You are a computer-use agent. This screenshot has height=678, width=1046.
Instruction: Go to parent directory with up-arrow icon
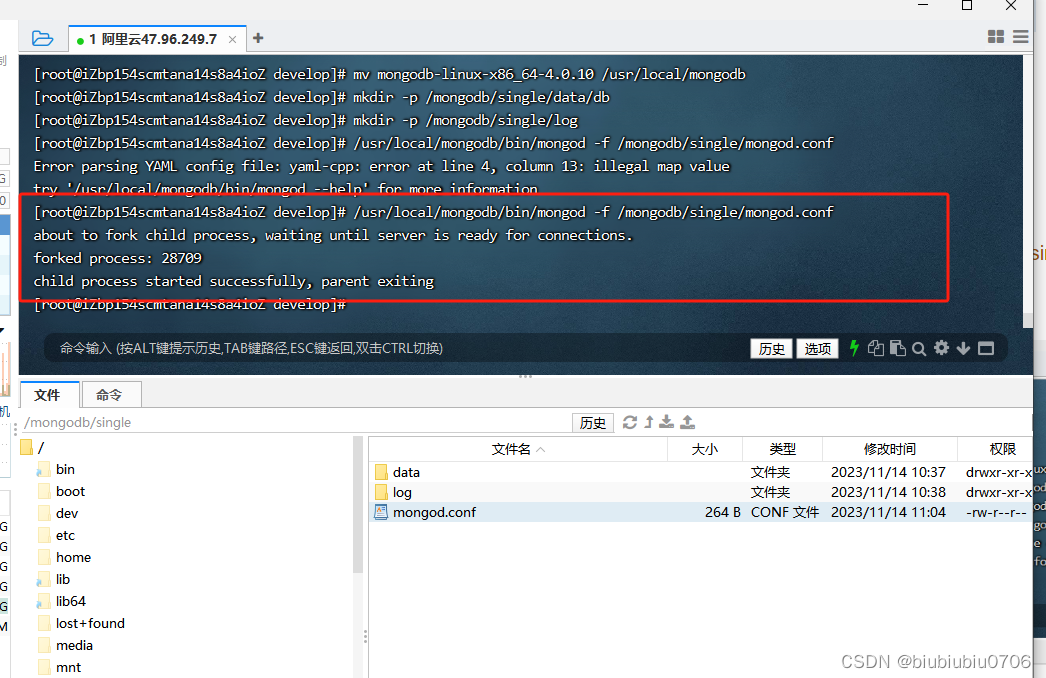(649, 421)
